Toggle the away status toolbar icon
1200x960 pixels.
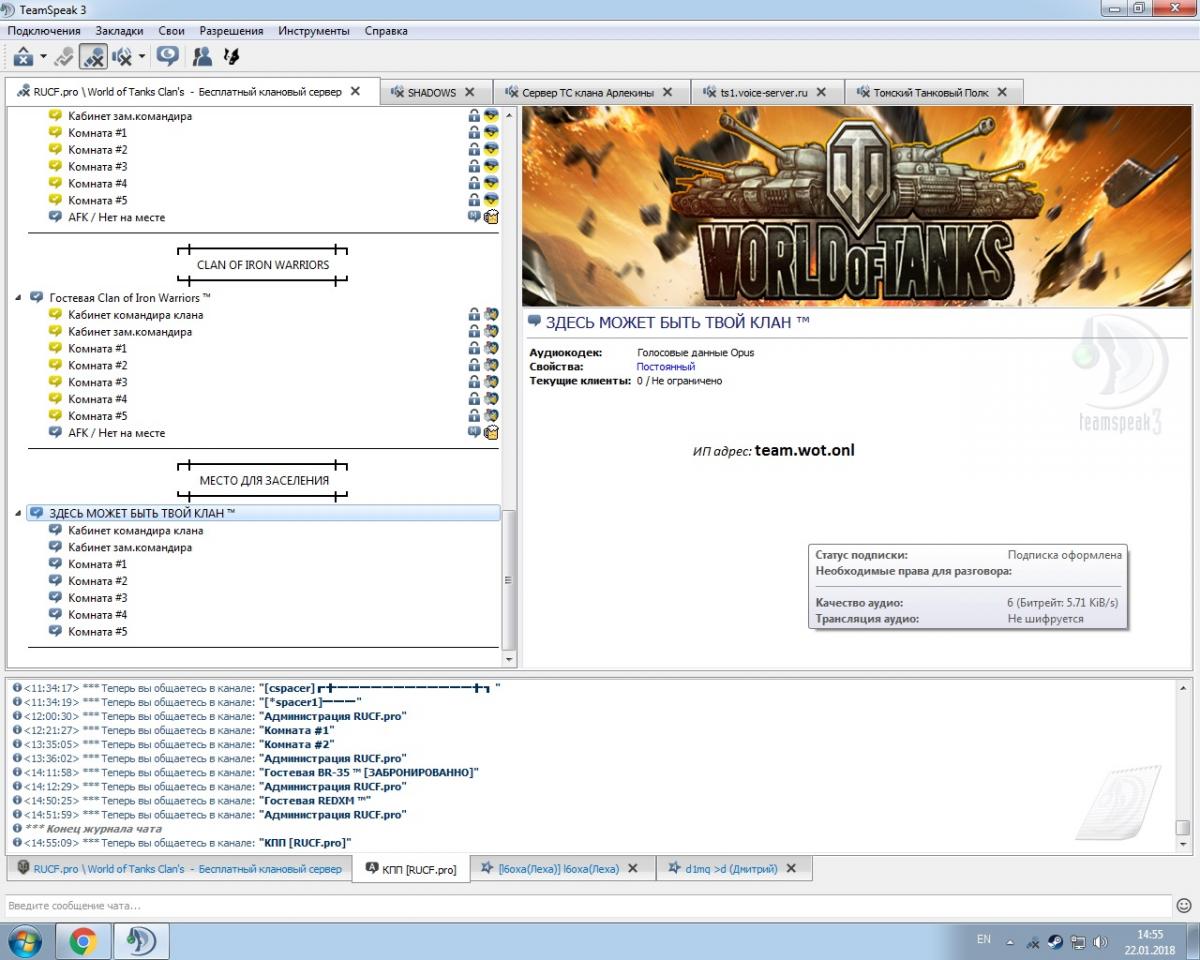[x=65, y=57]
